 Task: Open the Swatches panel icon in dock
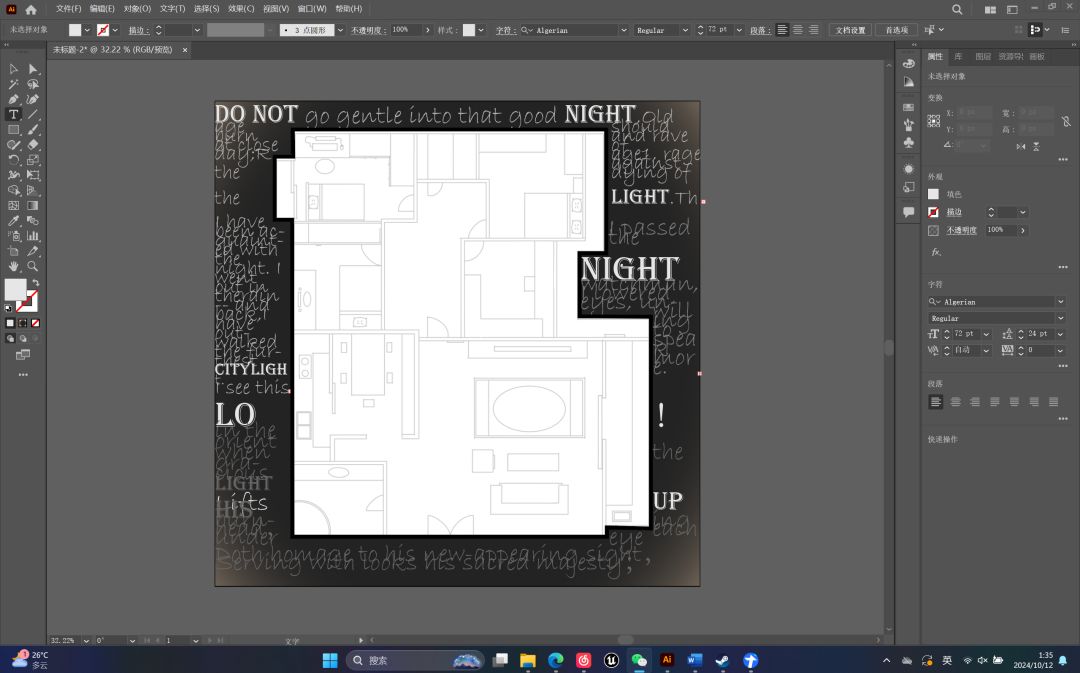pyautogui.click(x=908, y=107)
